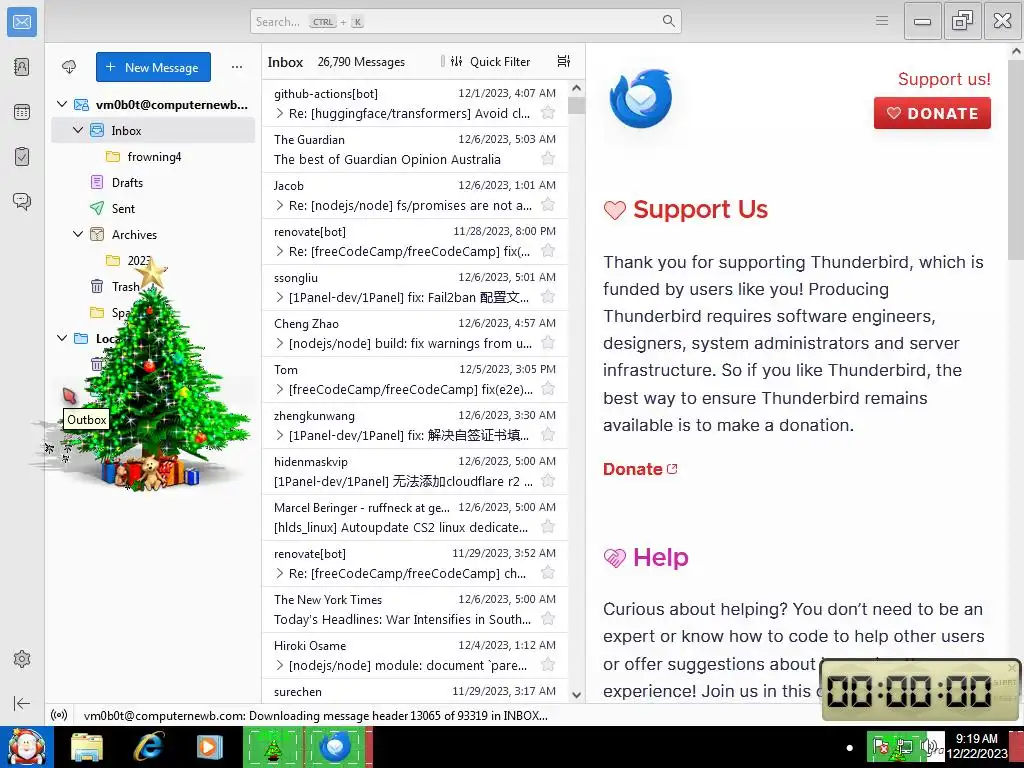Expand Jacob's nodejs/node thread
Screen dimensions: 1024x768
pyautogui.click(x=280, y=205)
